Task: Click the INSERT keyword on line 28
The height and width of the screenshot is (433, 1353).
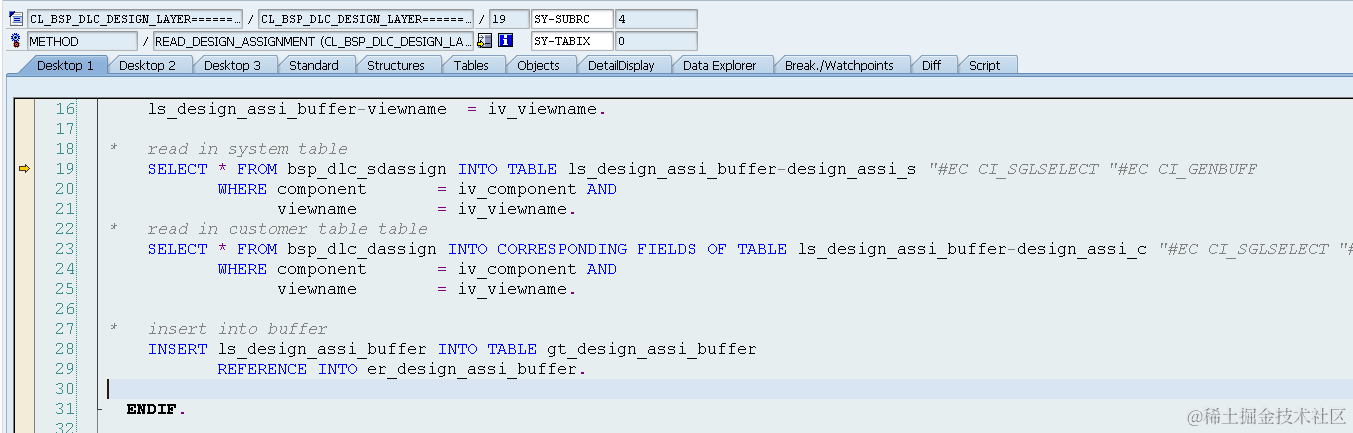Action: tap(177, 349)
